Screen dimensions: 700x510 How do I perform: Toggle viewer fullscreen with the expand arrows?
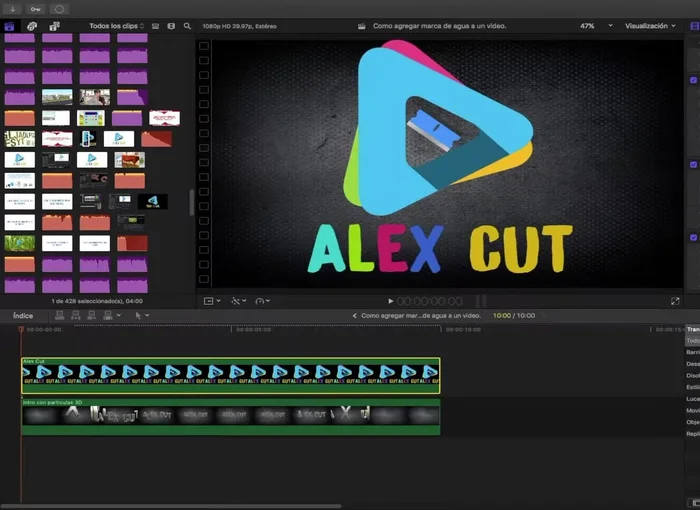pyautogui.click(x=675, y=300)
